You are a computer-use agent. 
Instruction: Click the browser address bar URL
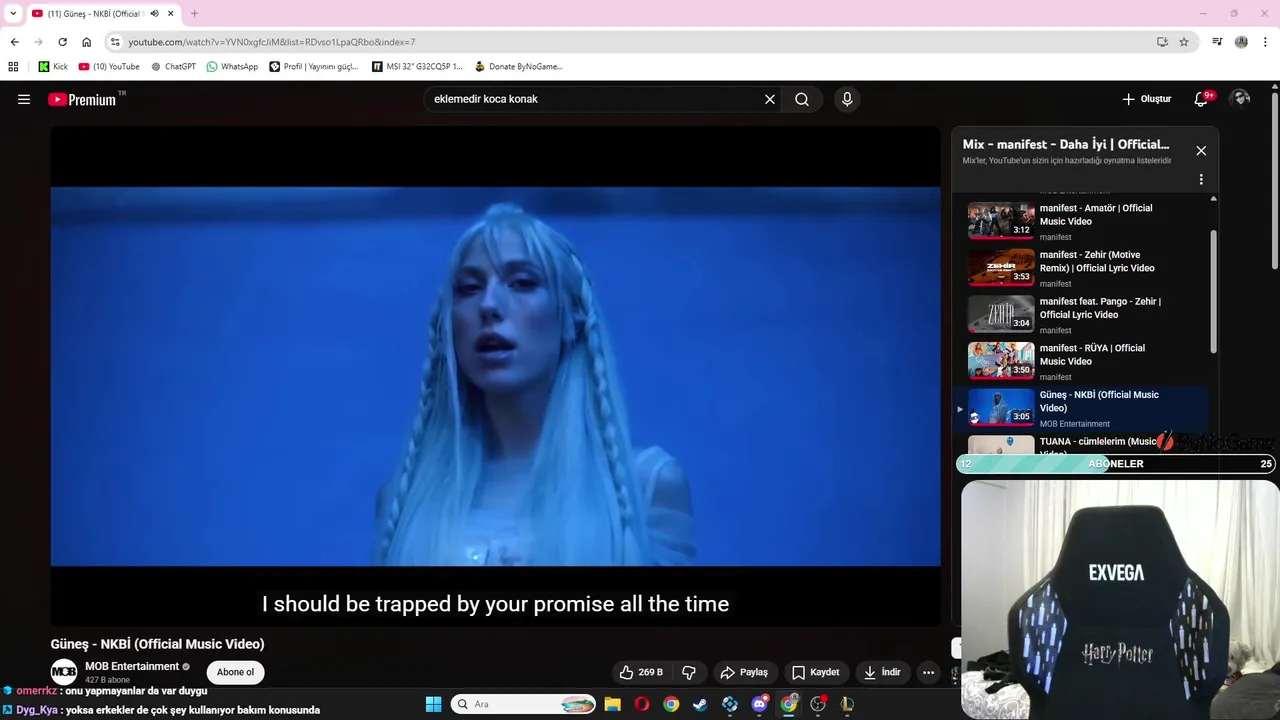point(271,42)
